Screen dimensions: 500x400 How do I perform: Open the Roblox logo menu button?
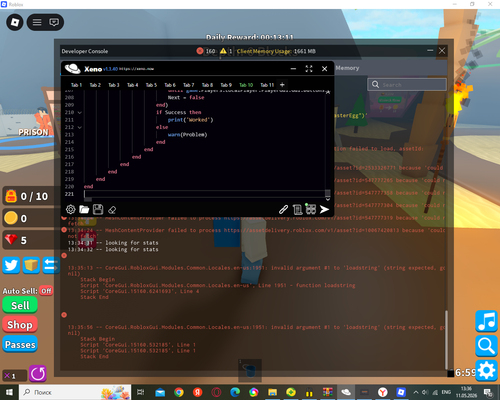pyautogui.click(x=15, y=22)
